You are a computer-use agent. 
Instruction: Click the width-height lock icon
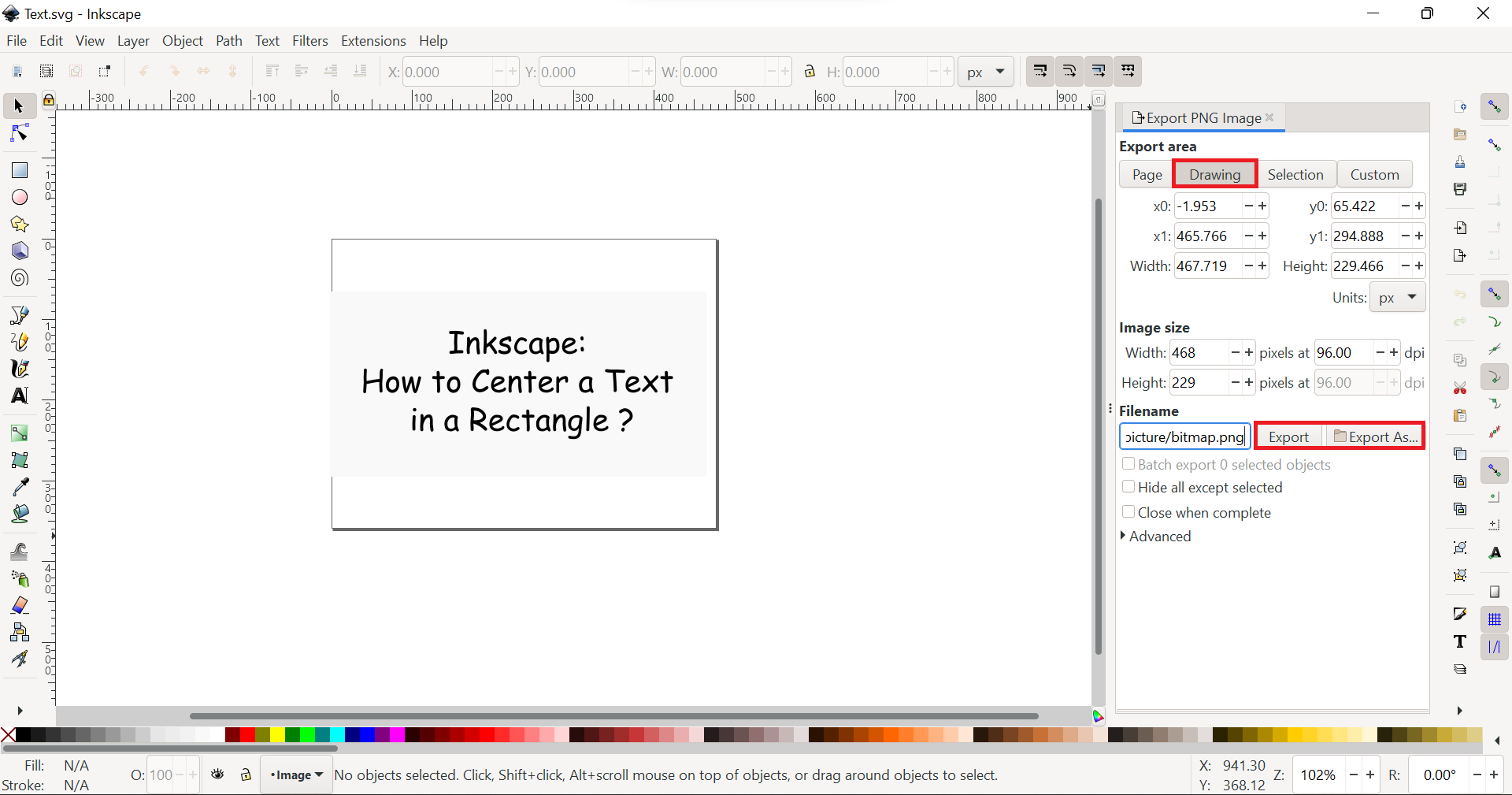[810, 72]
